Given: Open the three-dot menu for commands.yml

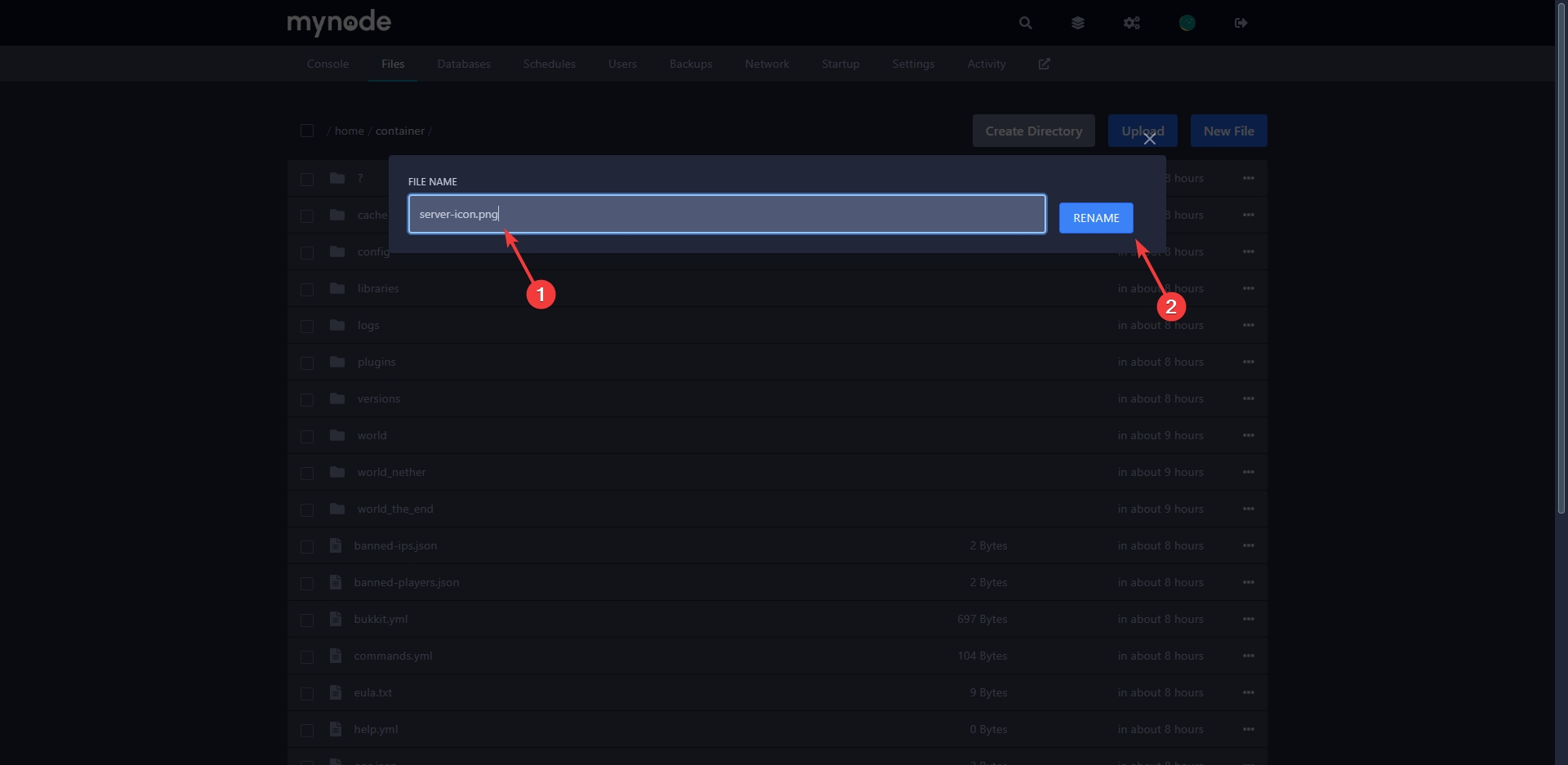Looking at the screenshot, I should point(1248,656).
